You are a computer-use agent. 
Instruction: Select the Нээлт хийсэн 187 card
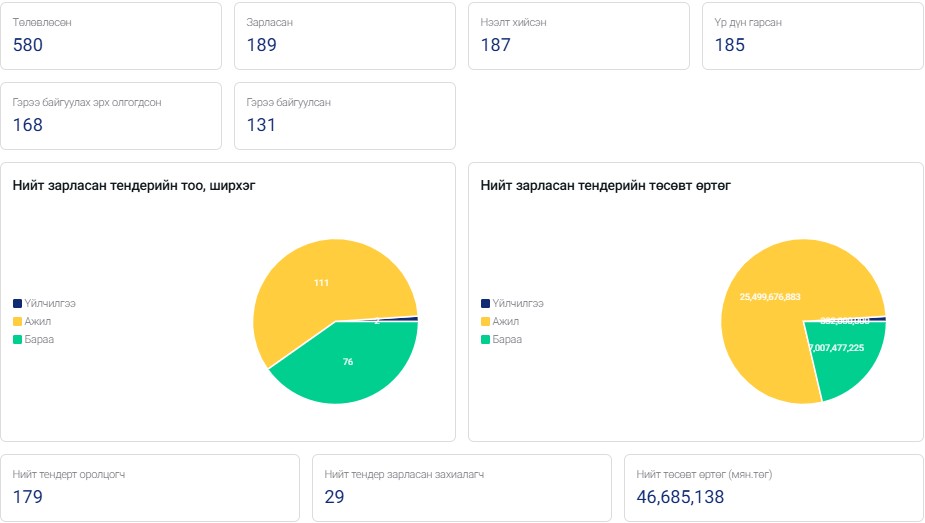point(579,36)
